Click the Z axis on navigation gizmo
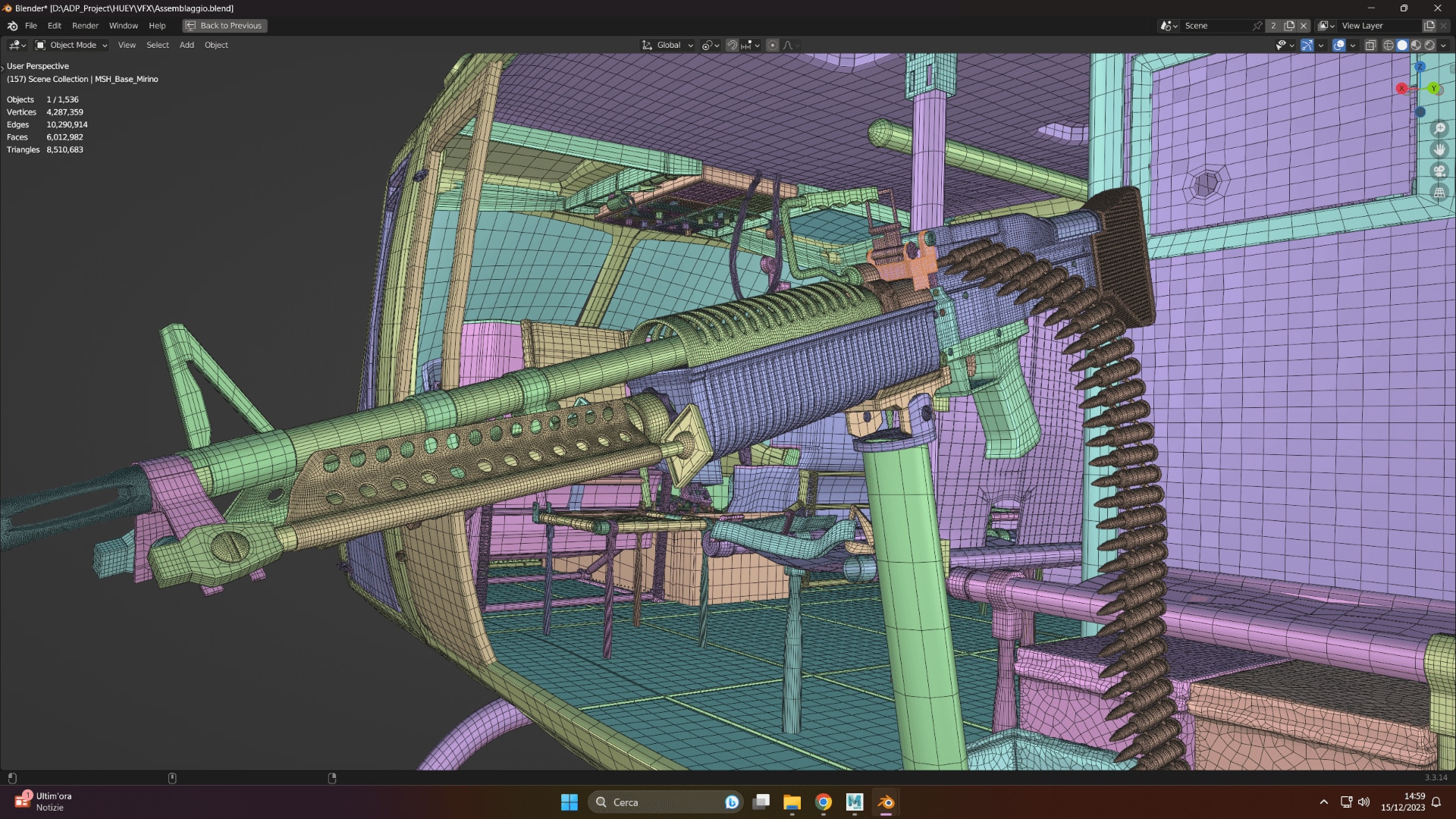This screenshot has height=819, width=1456. (1420, 67)
